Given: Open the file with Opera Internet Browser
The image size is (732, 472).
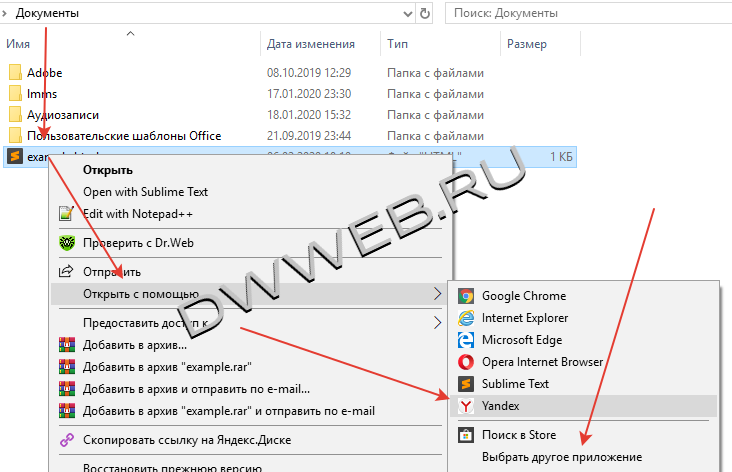Looking at the screenshot, I should (542, 362).
